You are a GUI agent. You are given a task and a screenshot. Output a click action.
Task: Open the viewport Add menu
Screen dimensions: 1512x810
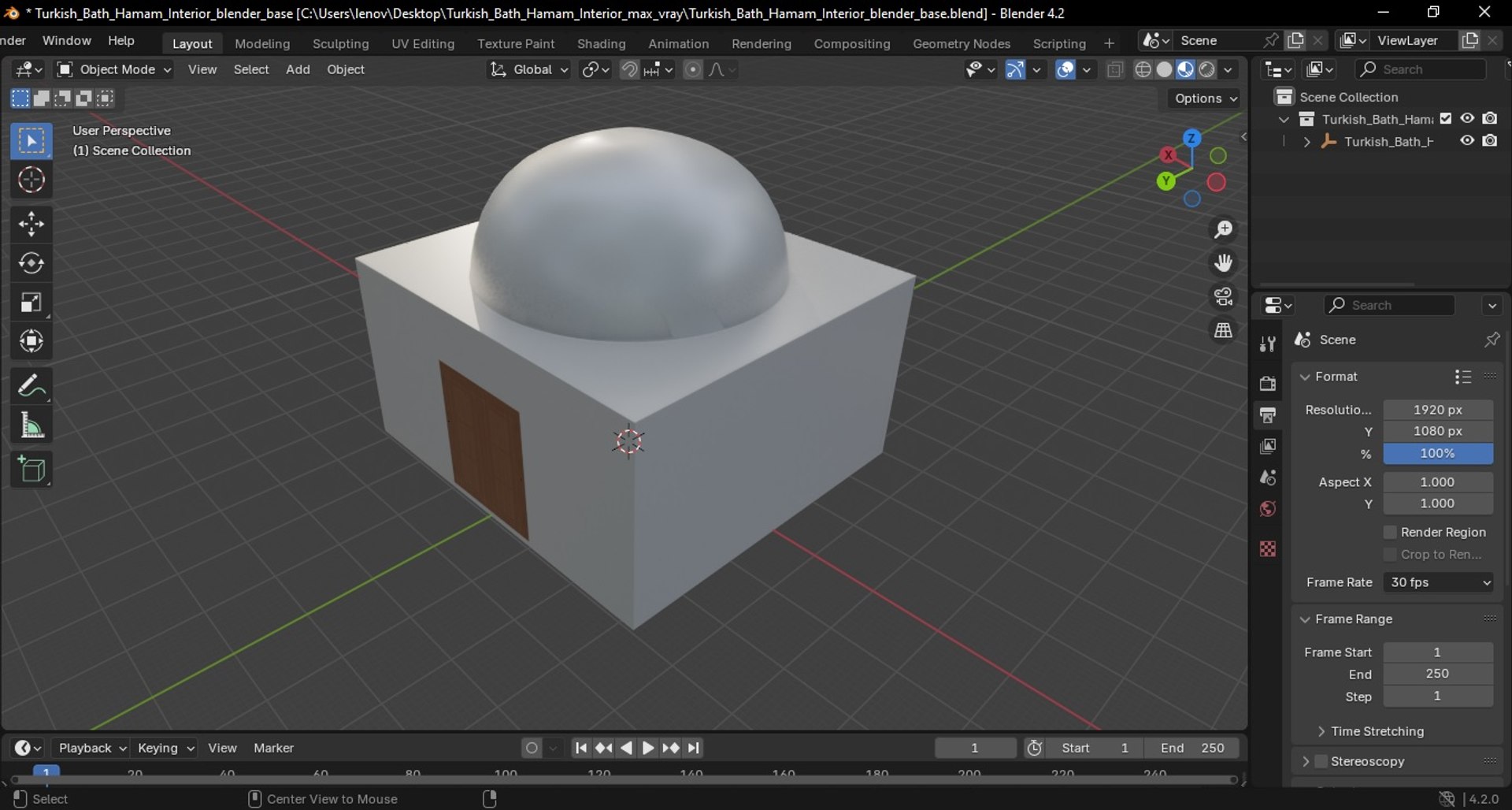pos(298,69)
